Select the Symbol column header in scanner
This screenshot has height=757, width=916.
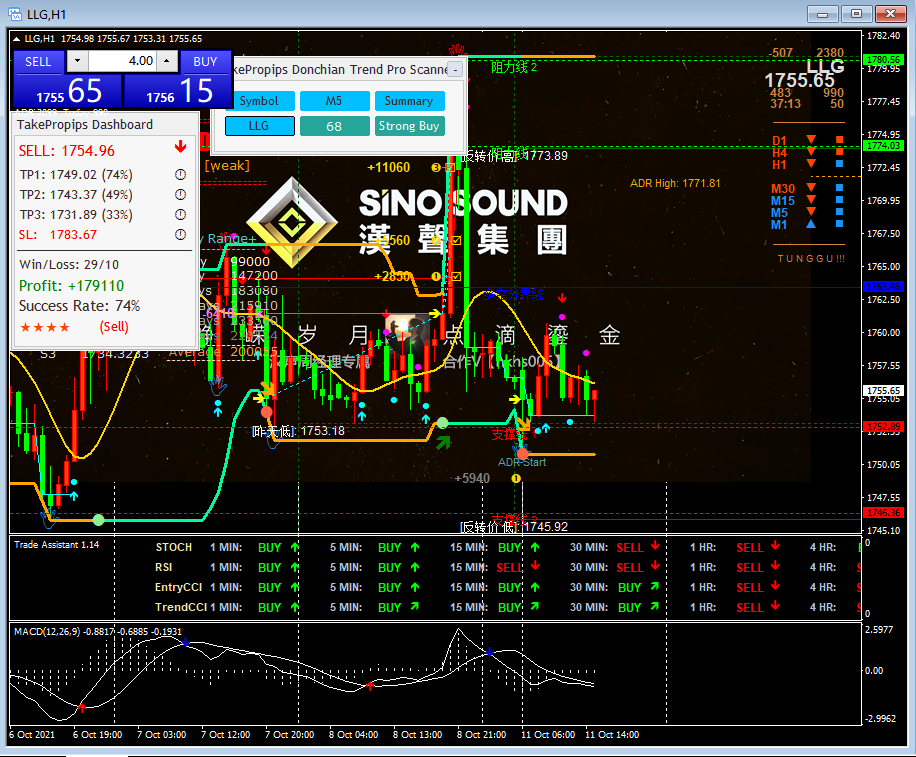click(259, 100)
